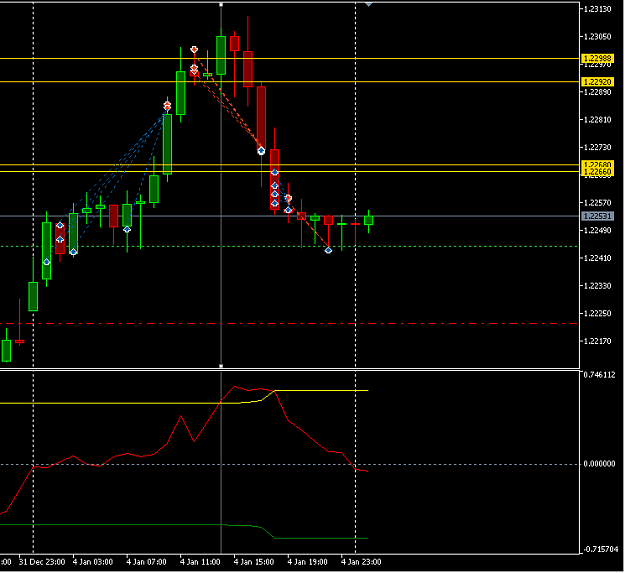Click the 1.22890 price scale value
The image size is (625, 573).
[597, 92]
